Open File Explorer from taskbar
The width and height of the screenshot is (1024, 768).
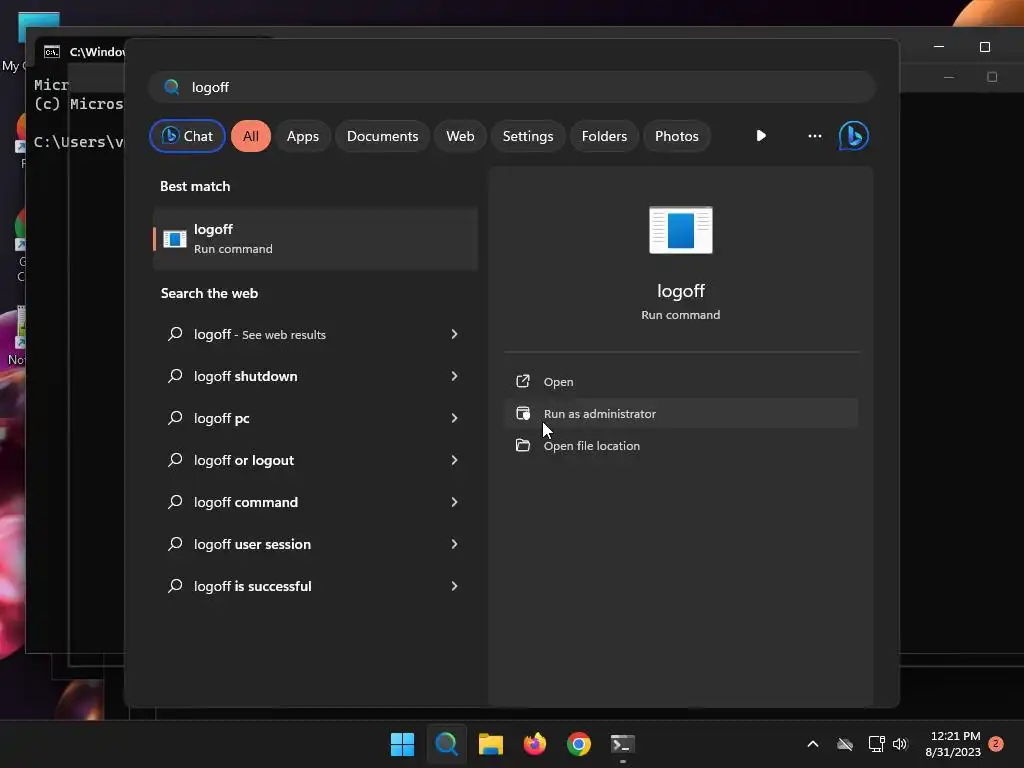(490, 744)
